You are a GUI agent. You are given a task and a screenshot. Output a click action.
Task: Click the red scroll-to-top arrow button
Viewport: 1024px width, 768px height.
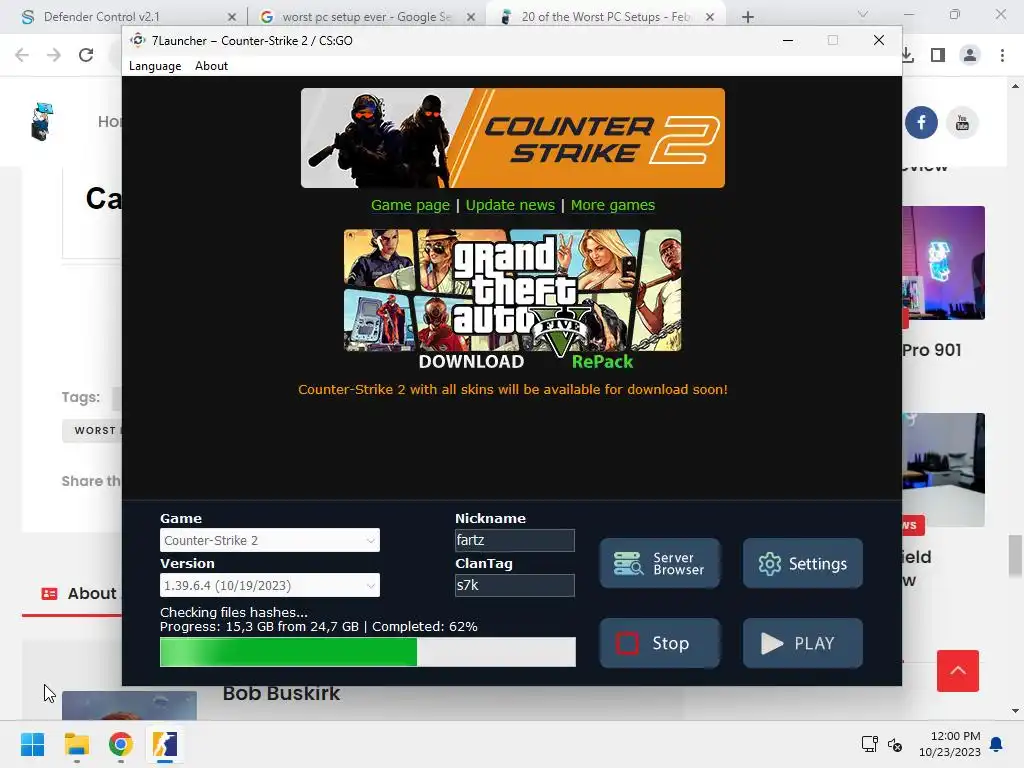[x=957, y=671]
